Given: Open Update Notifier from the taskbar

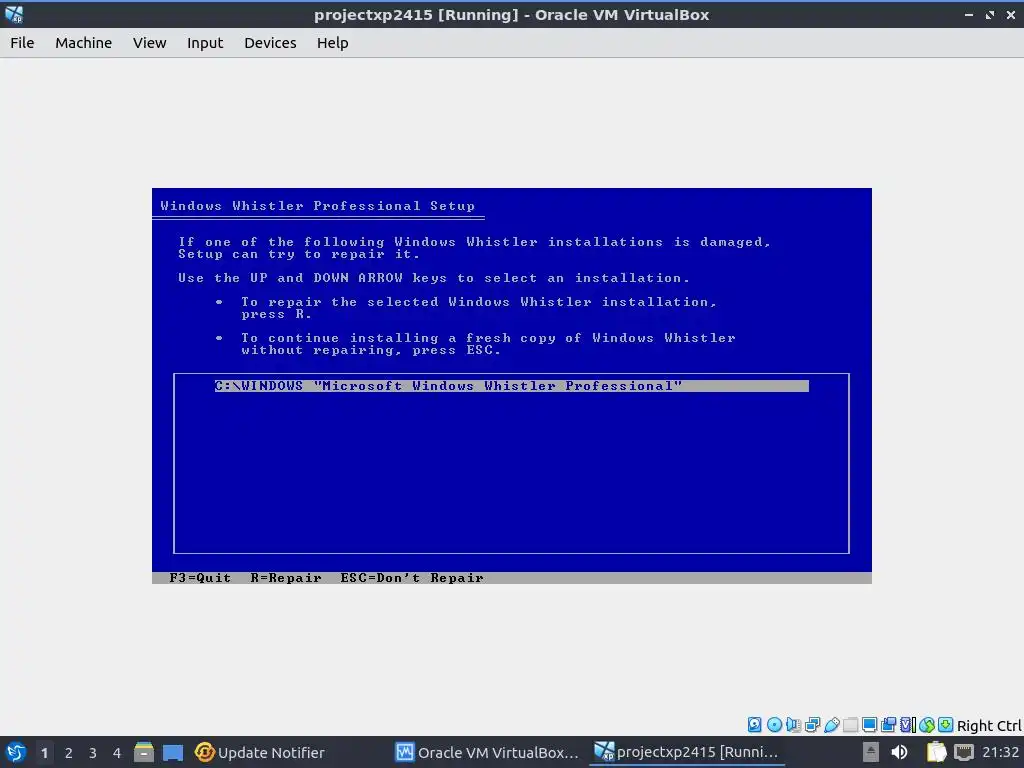Looking at the screenshot, I should [260, 752].
